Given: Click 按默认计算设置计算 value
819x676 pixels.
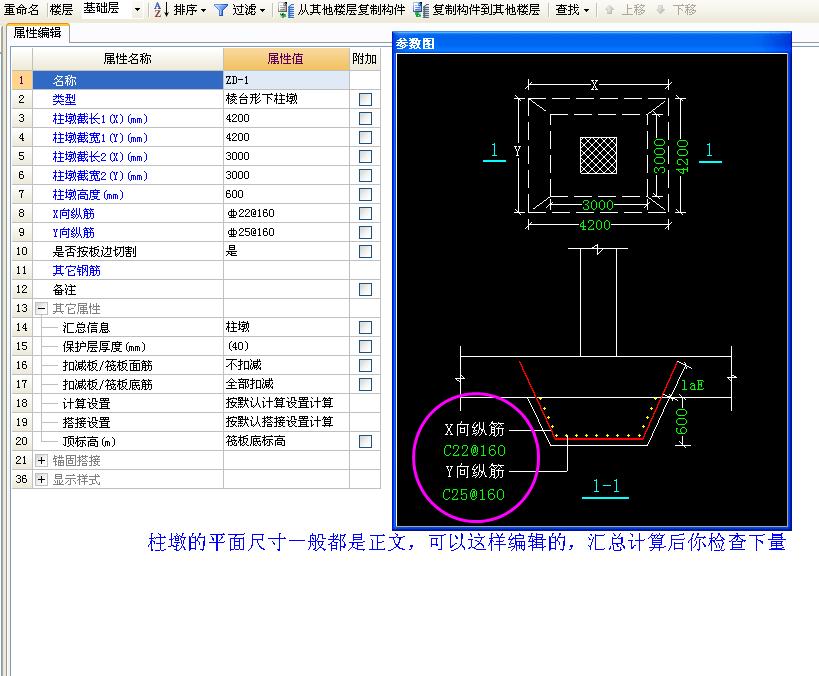Looking at the screenshot, I should (286, 403).
